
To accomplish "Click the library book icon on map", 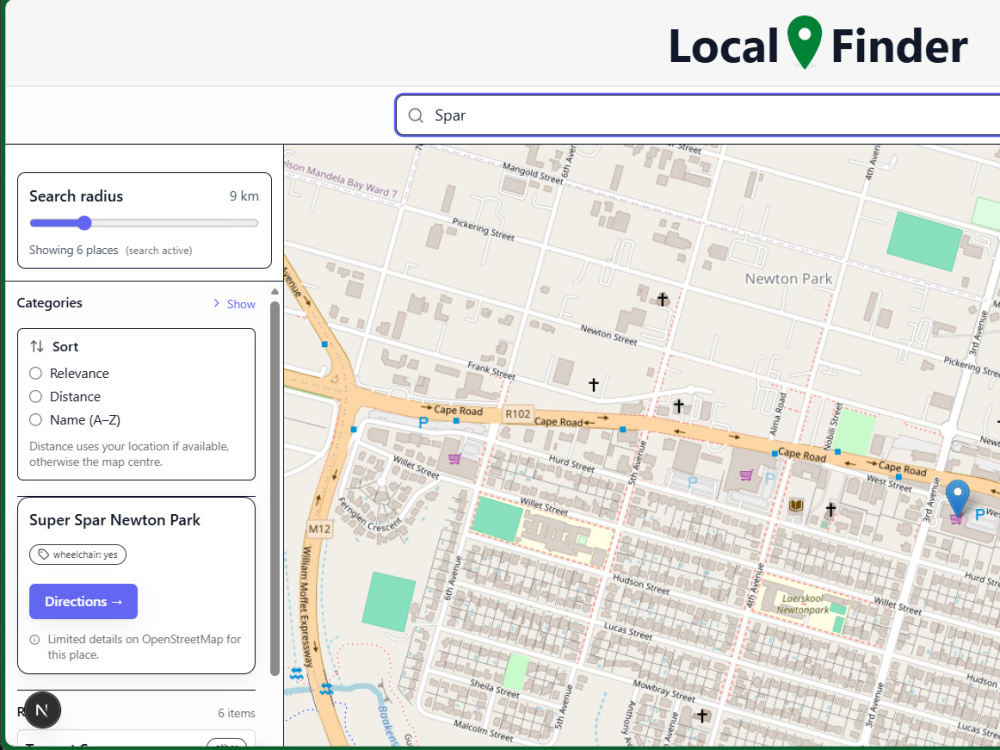I will pos(796,506).
